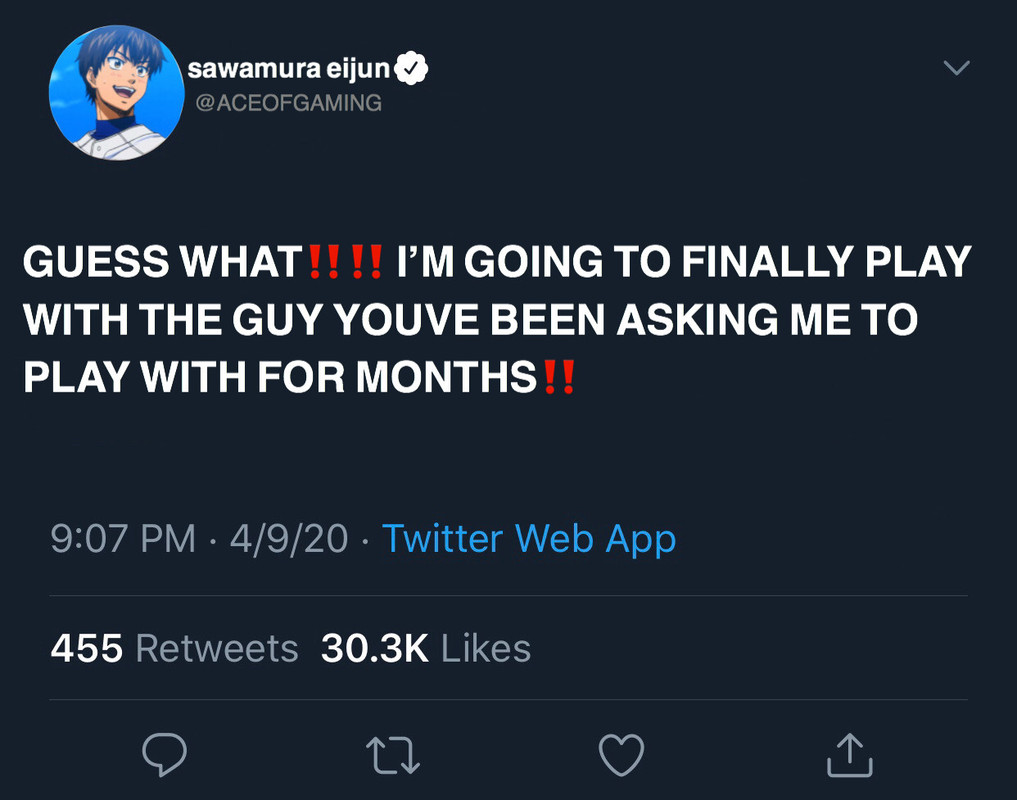Click the 455 retweet count number
This screenshot has height=800, width=1017.
(x=87, y=649)
